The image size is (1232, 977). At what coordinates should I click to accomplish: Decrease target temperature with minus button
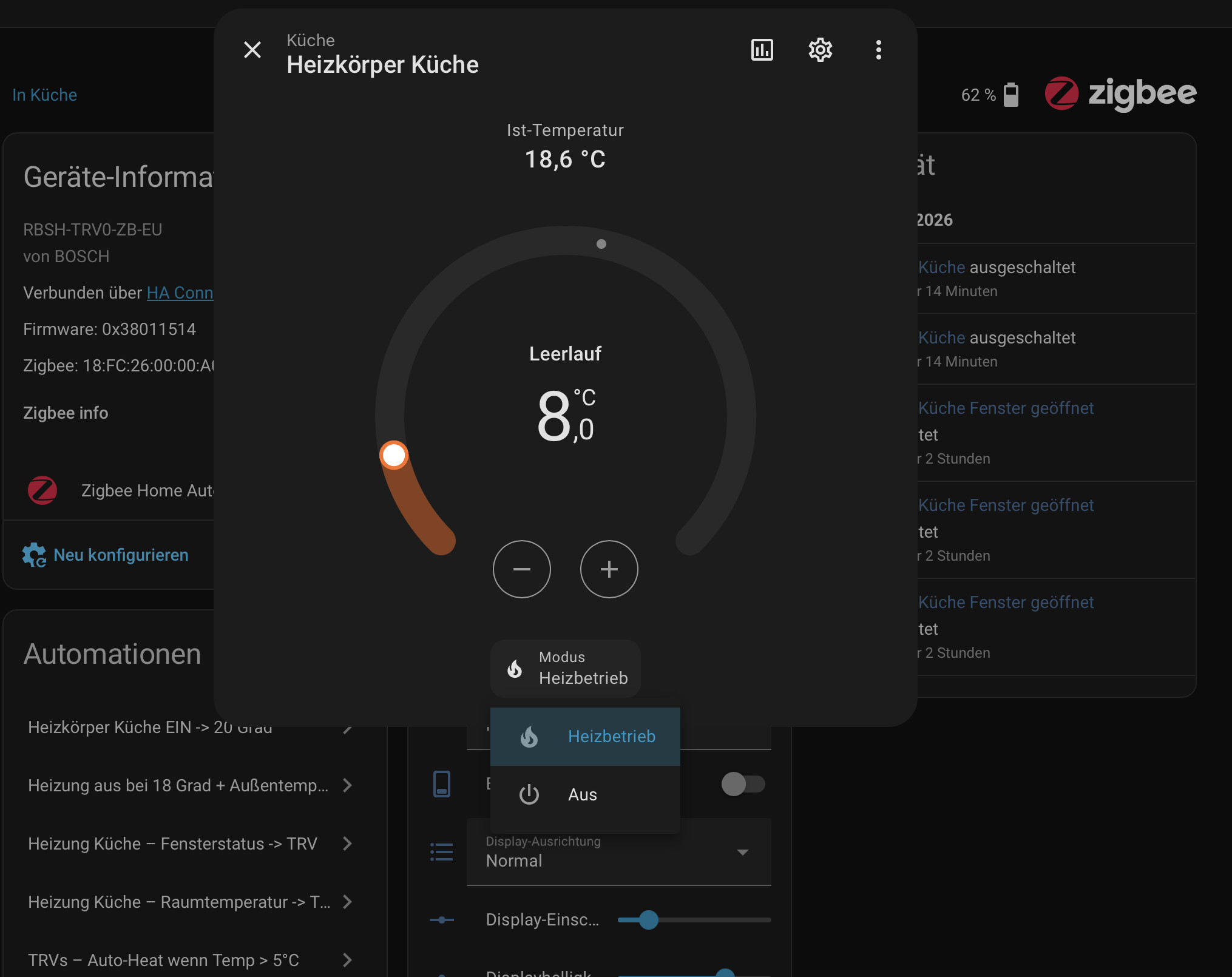coord(521,569)
